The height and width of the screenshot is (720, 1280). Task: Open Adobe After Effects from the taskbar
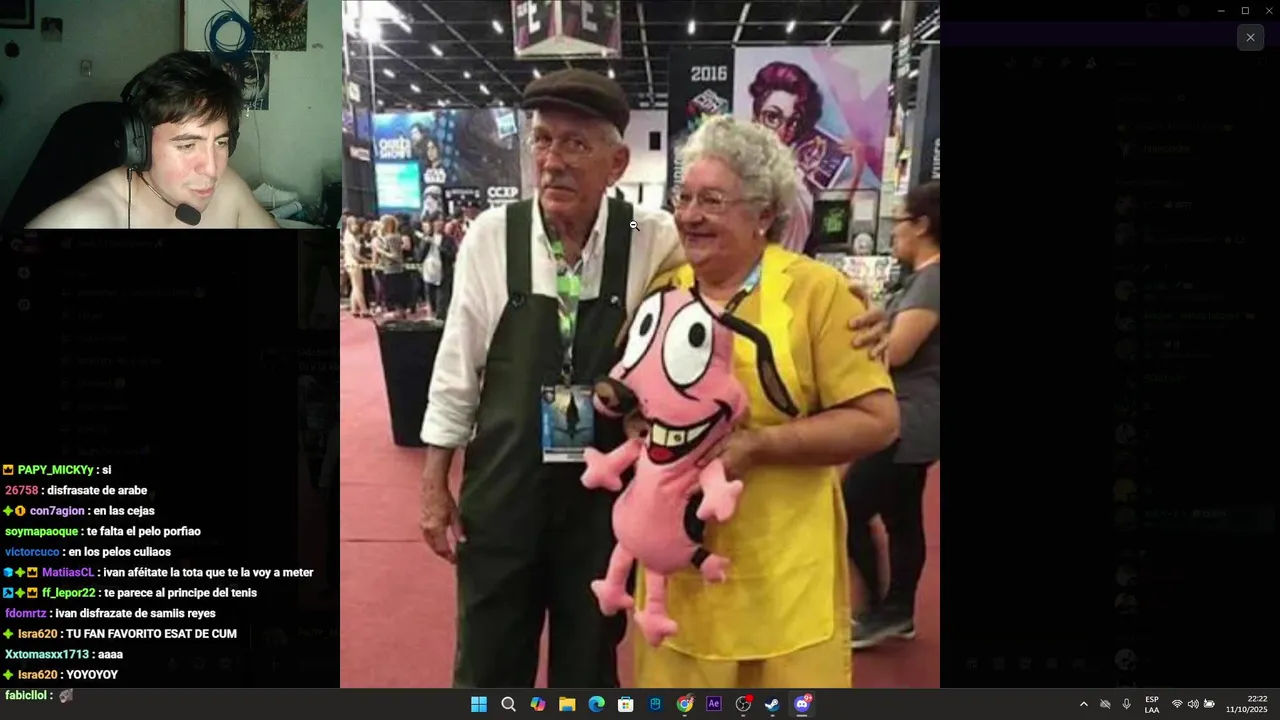714,704
